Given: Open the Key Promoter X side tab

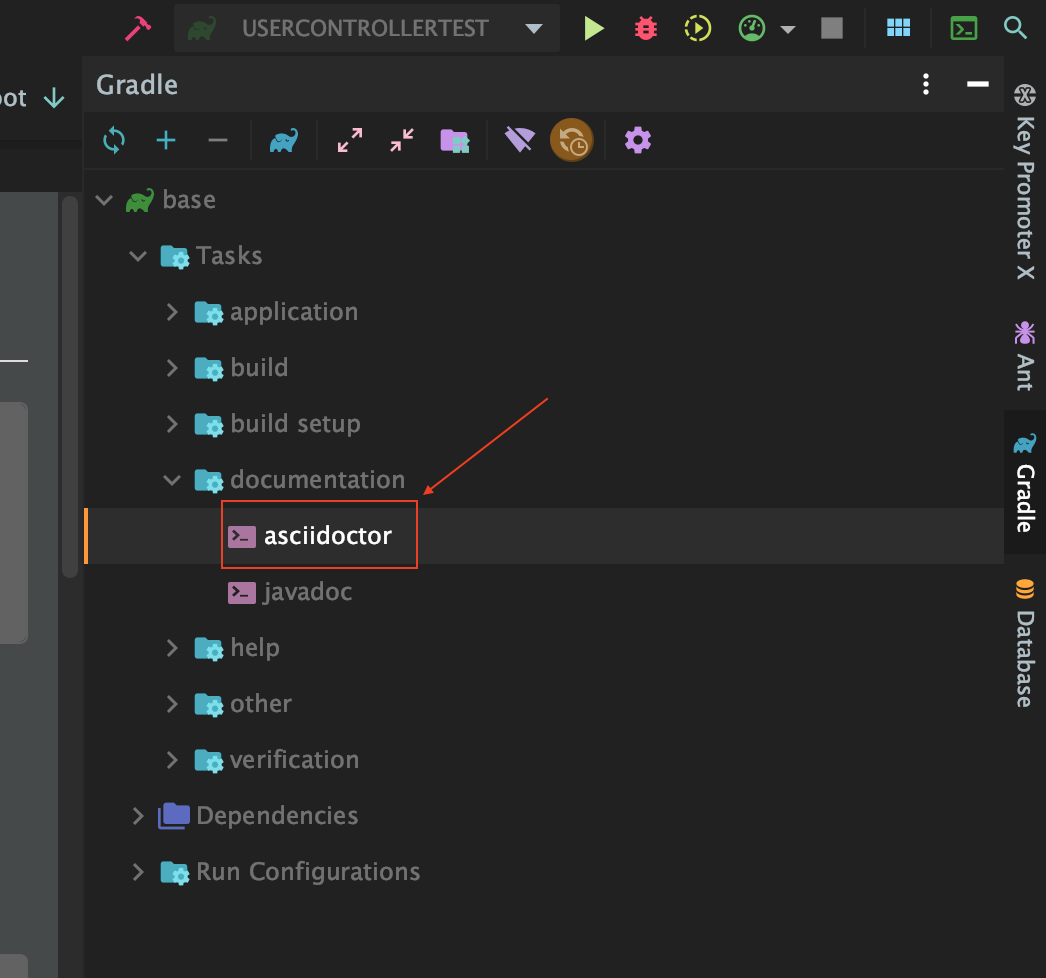Looking at the screenshot, I should click(x=1025, y=181).
